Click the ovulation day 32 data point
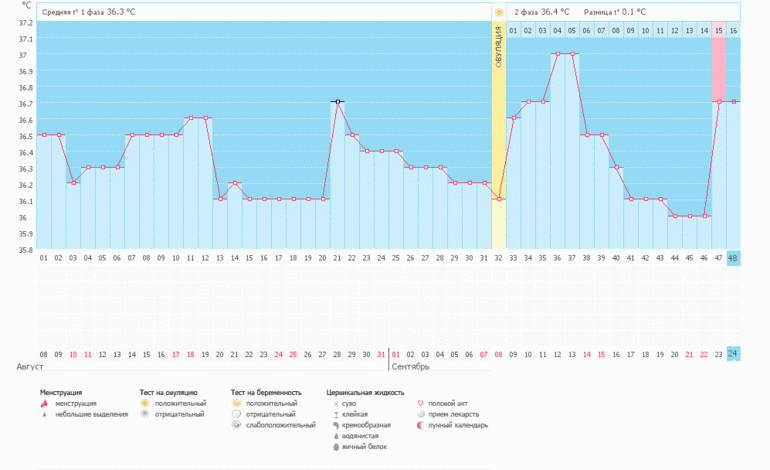Viewport: 770px width, 470px height. click(499, 199)
